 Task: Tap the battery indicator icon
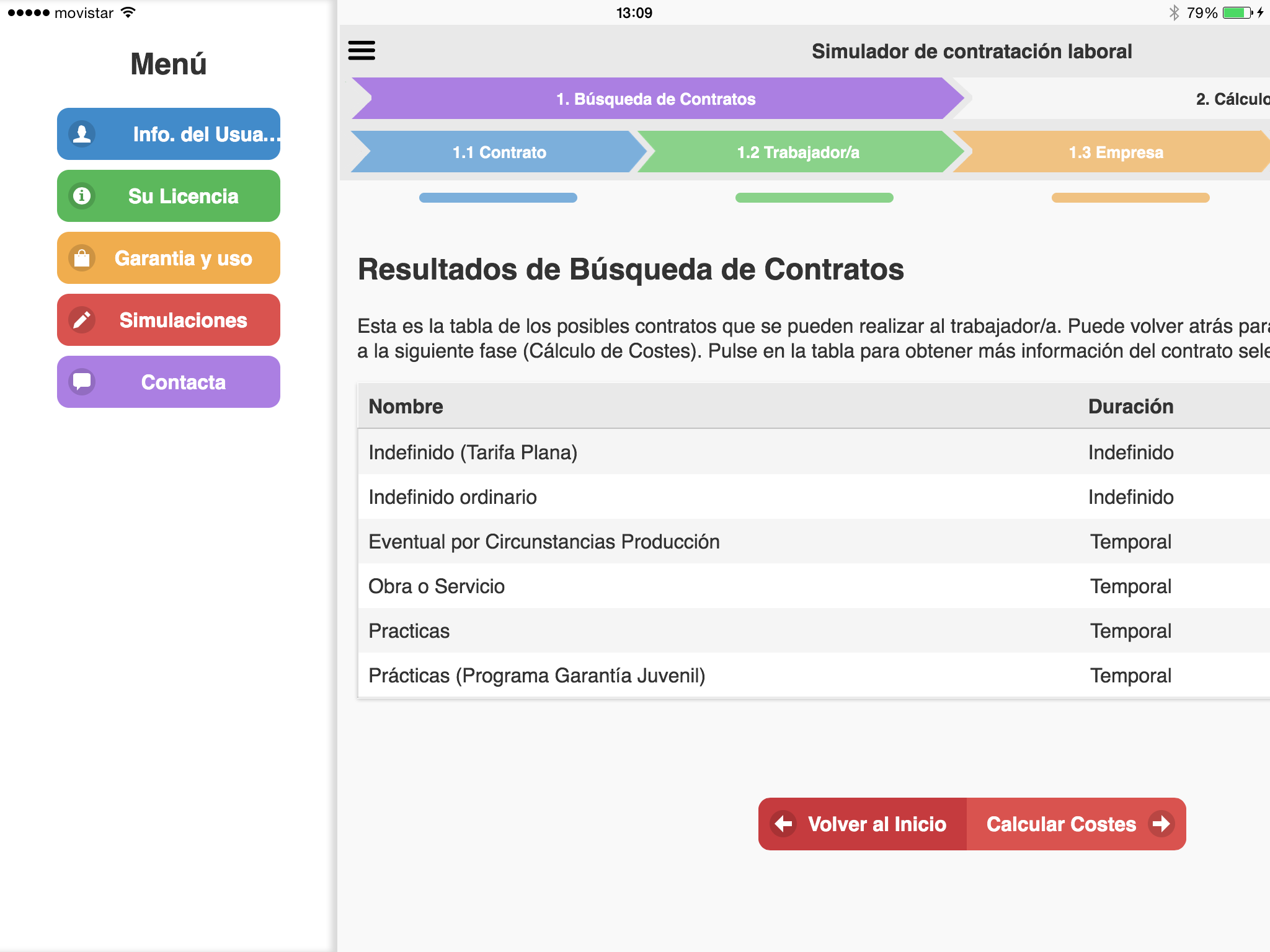tap(1238, 12)
